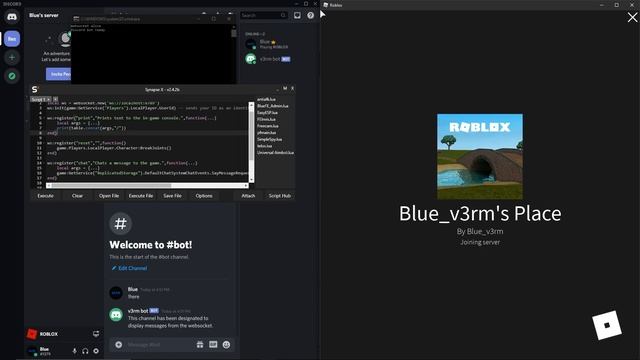Add a new script tab with plus
The width and height of the screenshot is (640, 360).
[x=56, y=99]
